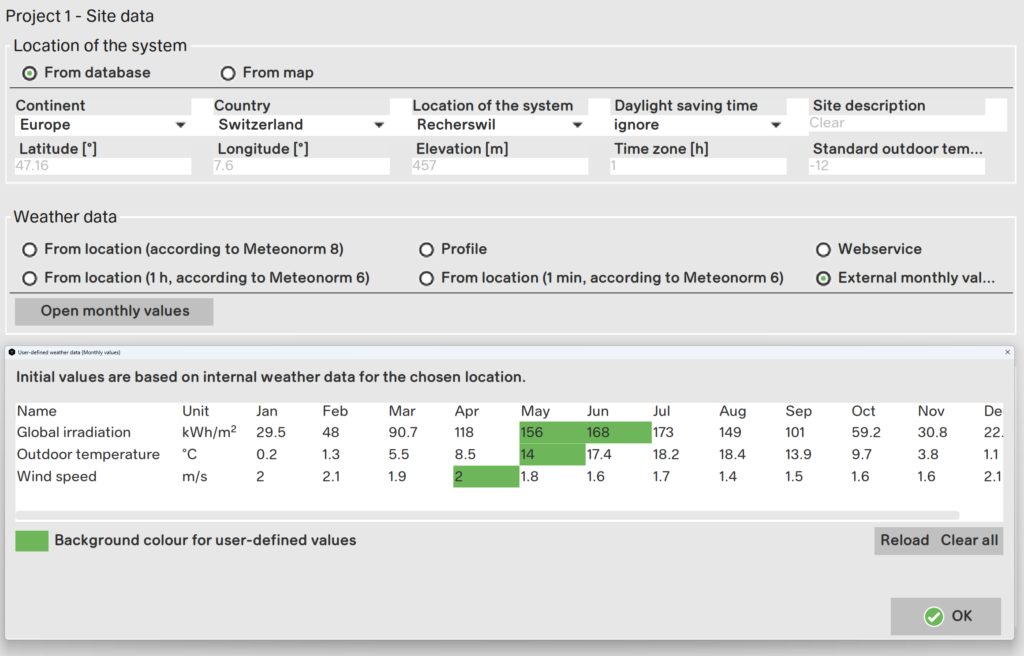Image resolution: width=1024 pixels, height=656 pixels.
Task: Click the Reload button
Action: [904, 540]
